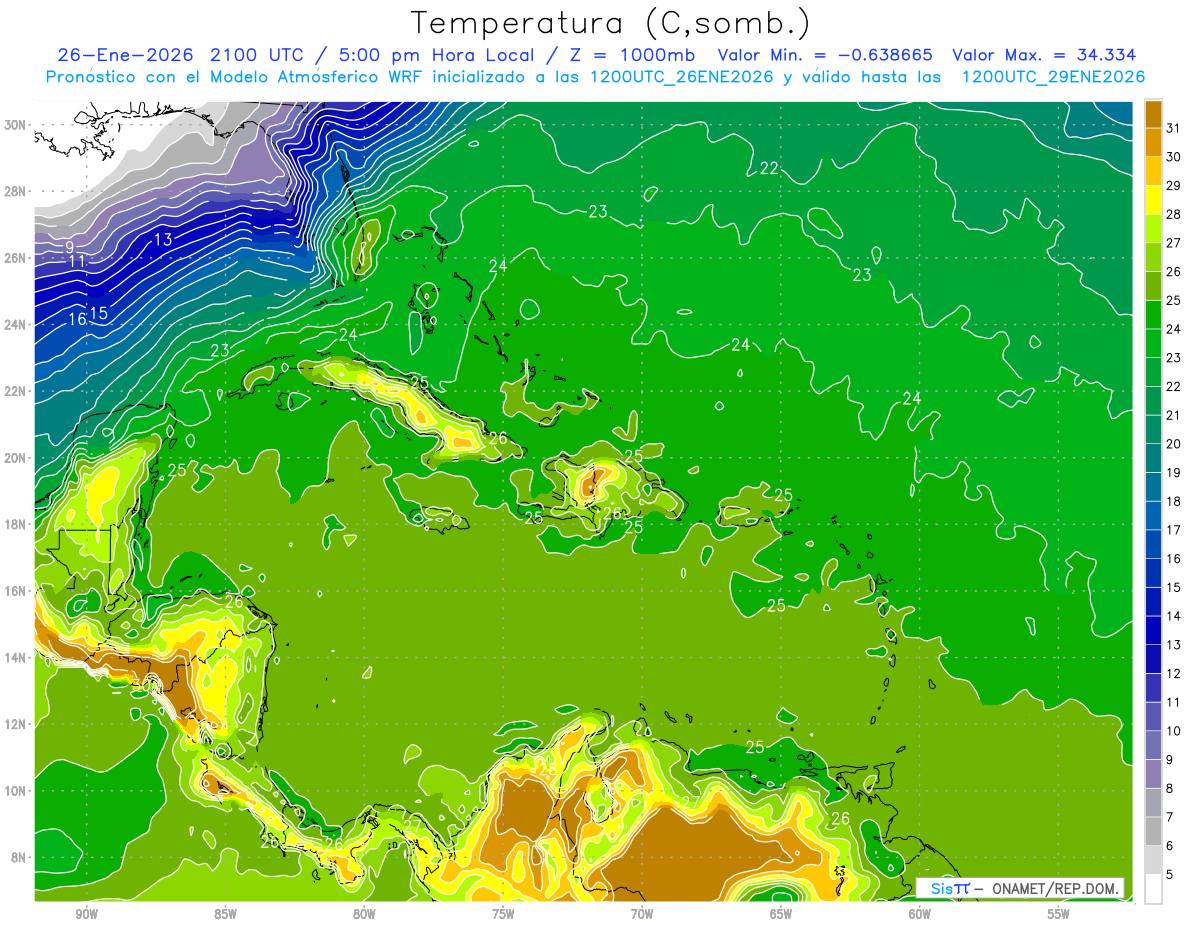Screen dimensions: 1200x927
Task: Click the title 'Temperatura (C,somb.)'
Action: [610, 23]
